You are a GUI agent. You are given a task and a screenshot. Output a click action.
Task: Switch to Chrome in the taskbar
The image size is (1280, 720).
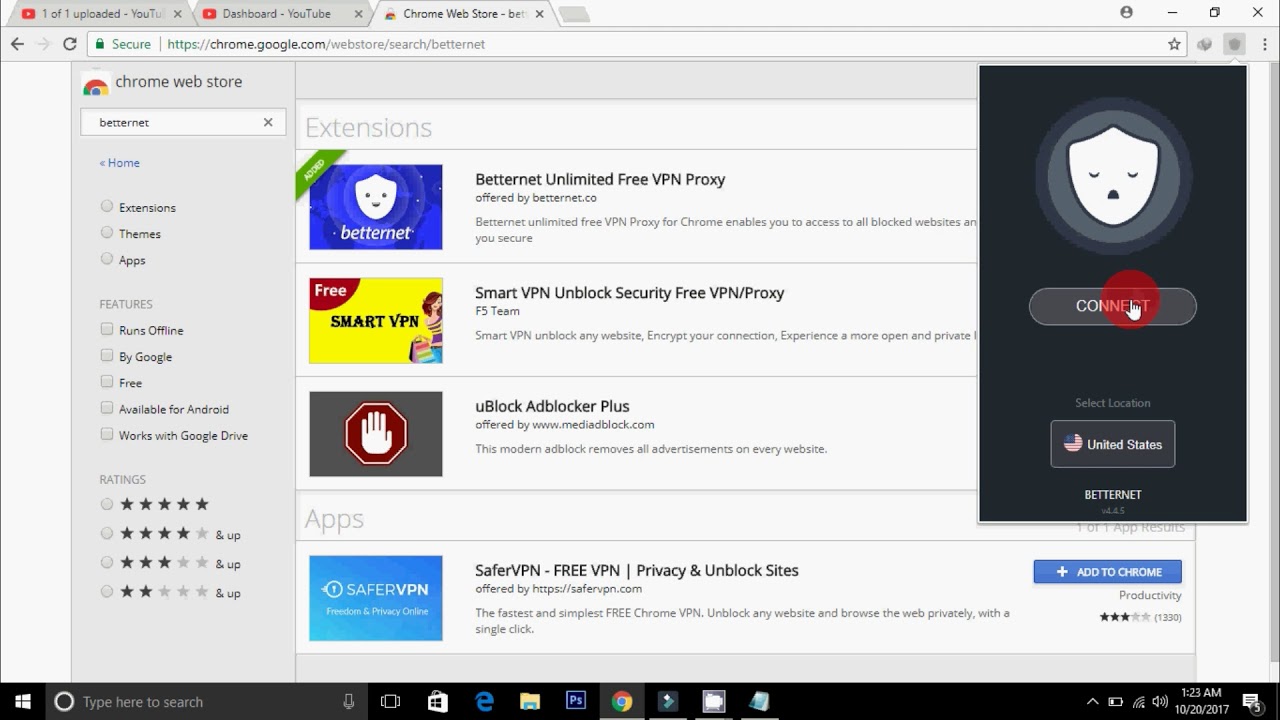(622, 702)
